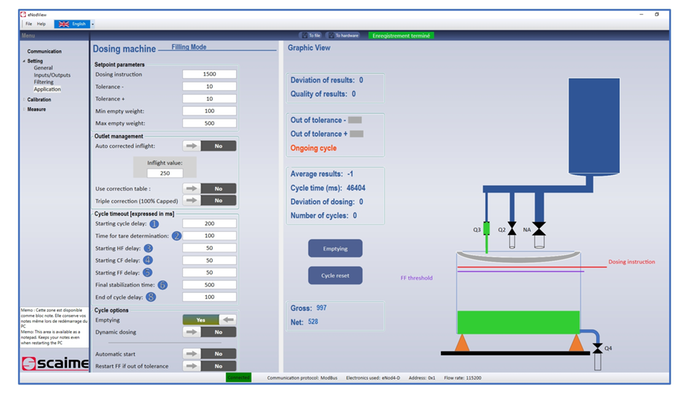The width and height of the screenshot is (700, 394).
Task: Click Communication protocol: ModBus in status bar
Action: point(302,378)
